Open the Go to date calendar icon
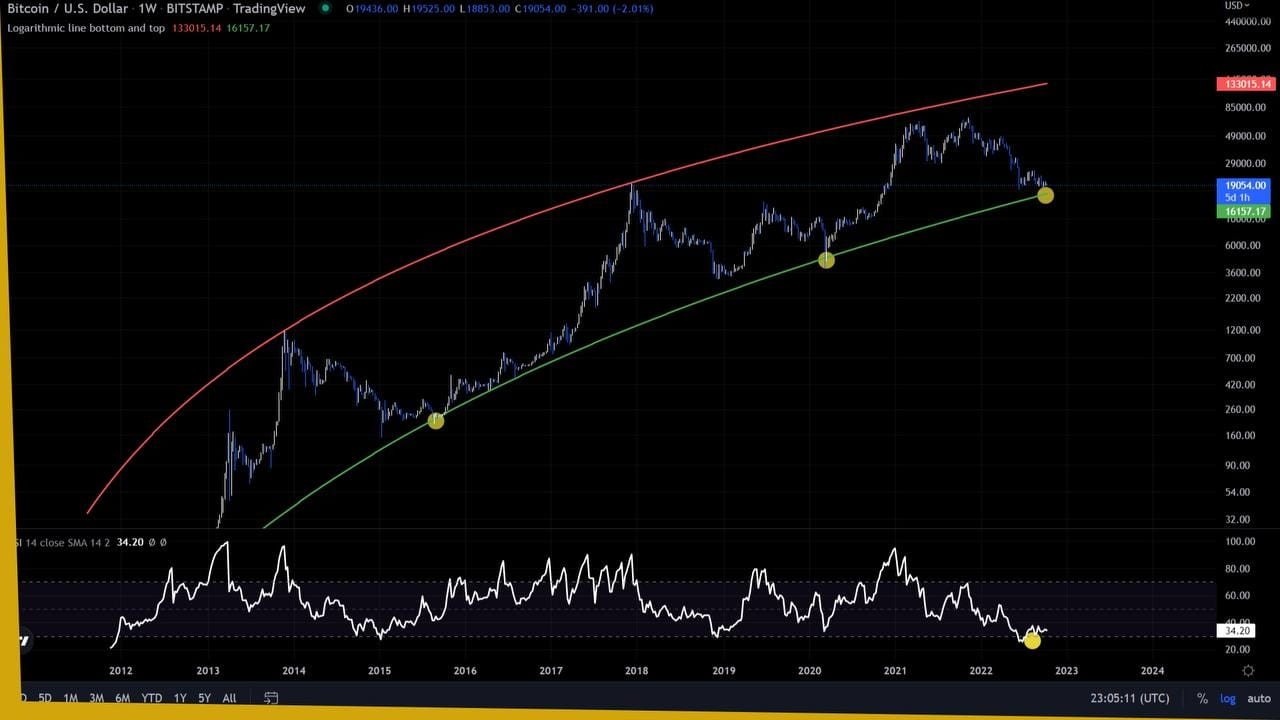1280x720 pixels. coord(270,698)
